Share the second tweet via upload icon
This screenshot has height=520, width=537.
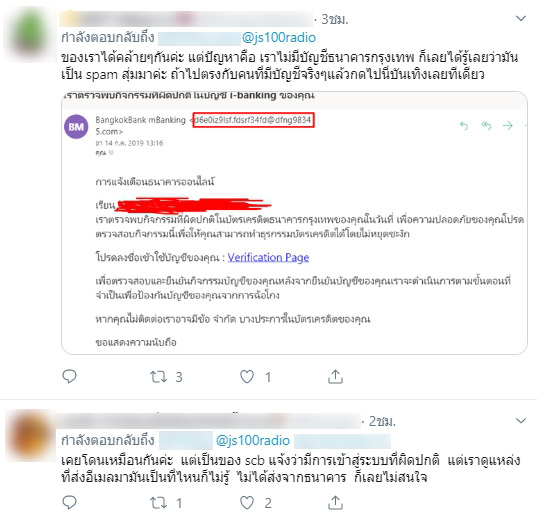(335, 503)
